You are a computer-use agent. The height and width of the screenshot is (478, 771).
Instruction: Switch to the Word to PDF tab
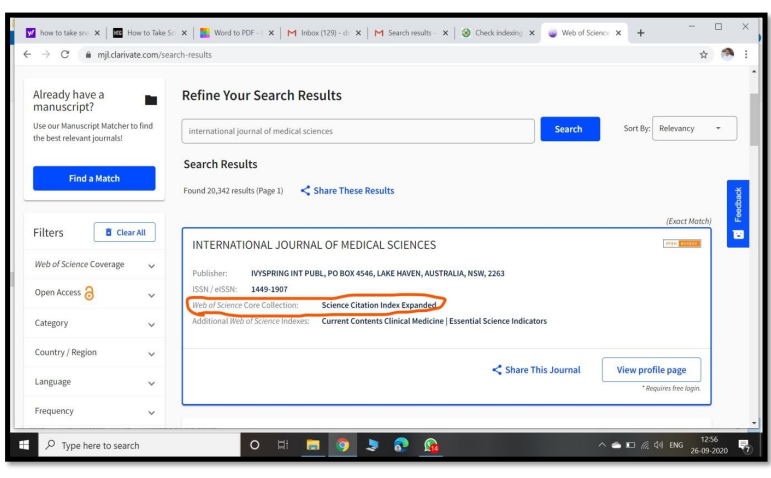(233, 33)
